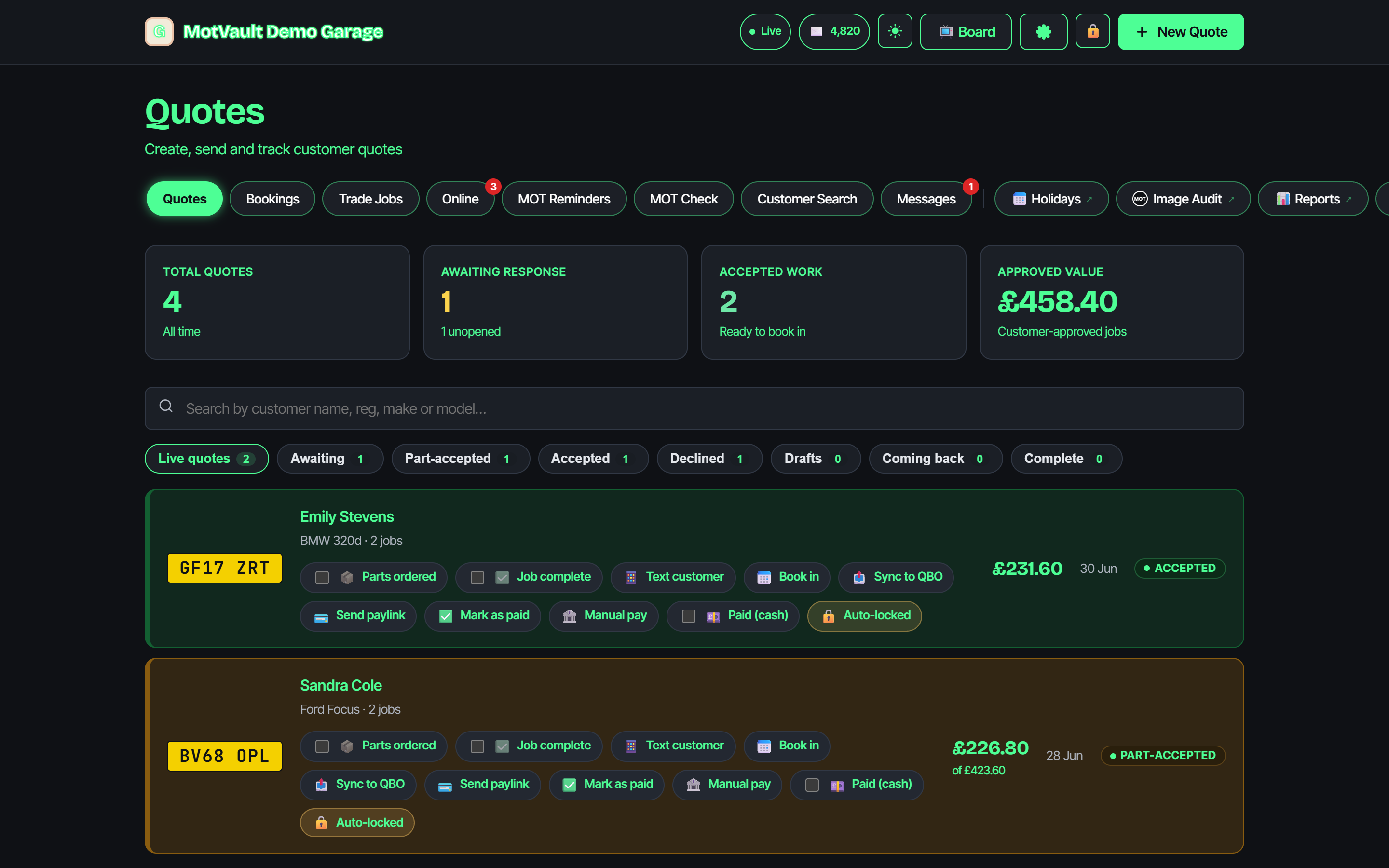Open settings with the gear icon
This screenshot has height=868, width=1389.
pyautogui.click(x=1043, y=31)
